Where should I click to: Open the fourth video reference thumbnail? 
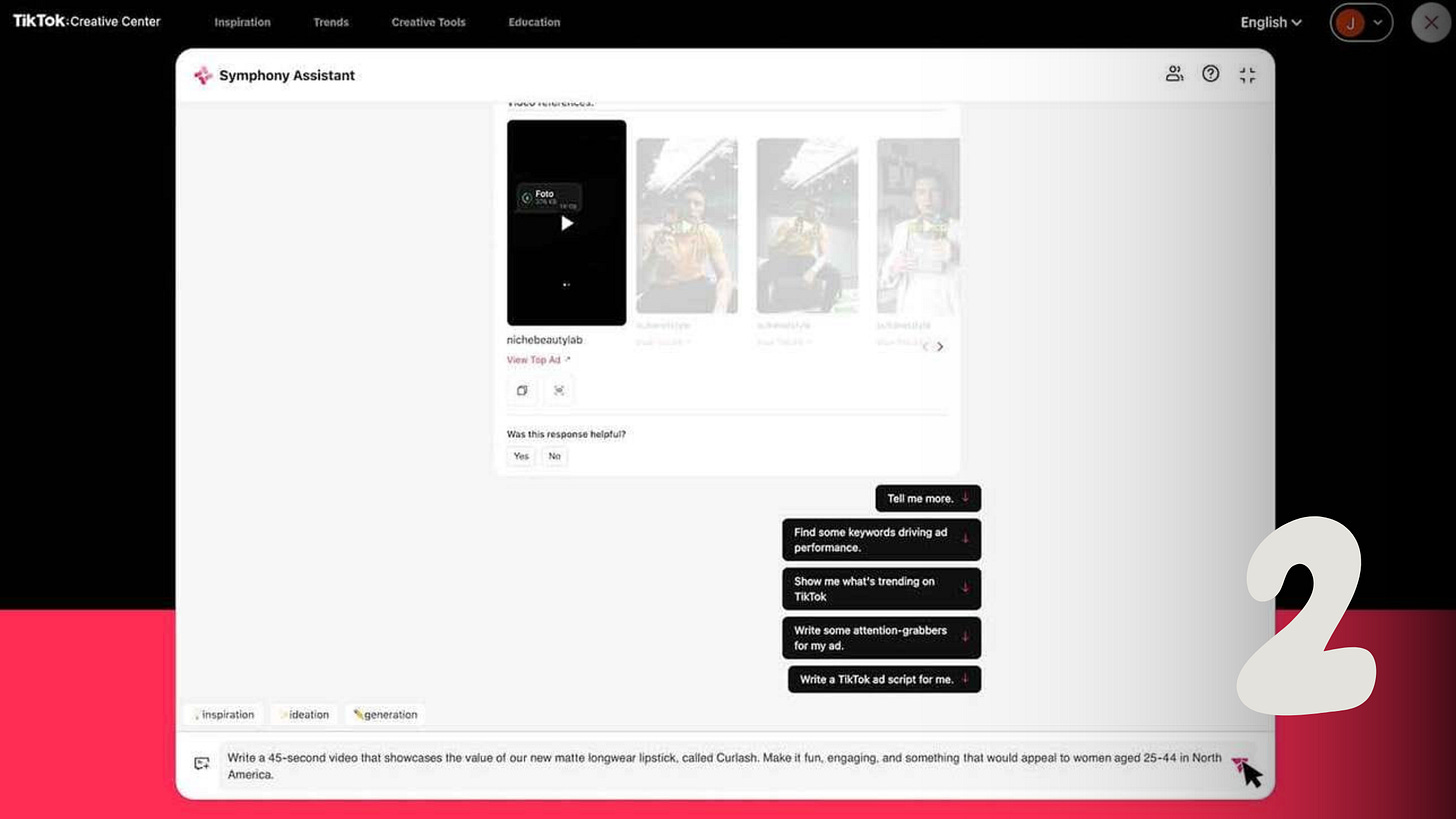pyautogui.click(x=918, y=226)
